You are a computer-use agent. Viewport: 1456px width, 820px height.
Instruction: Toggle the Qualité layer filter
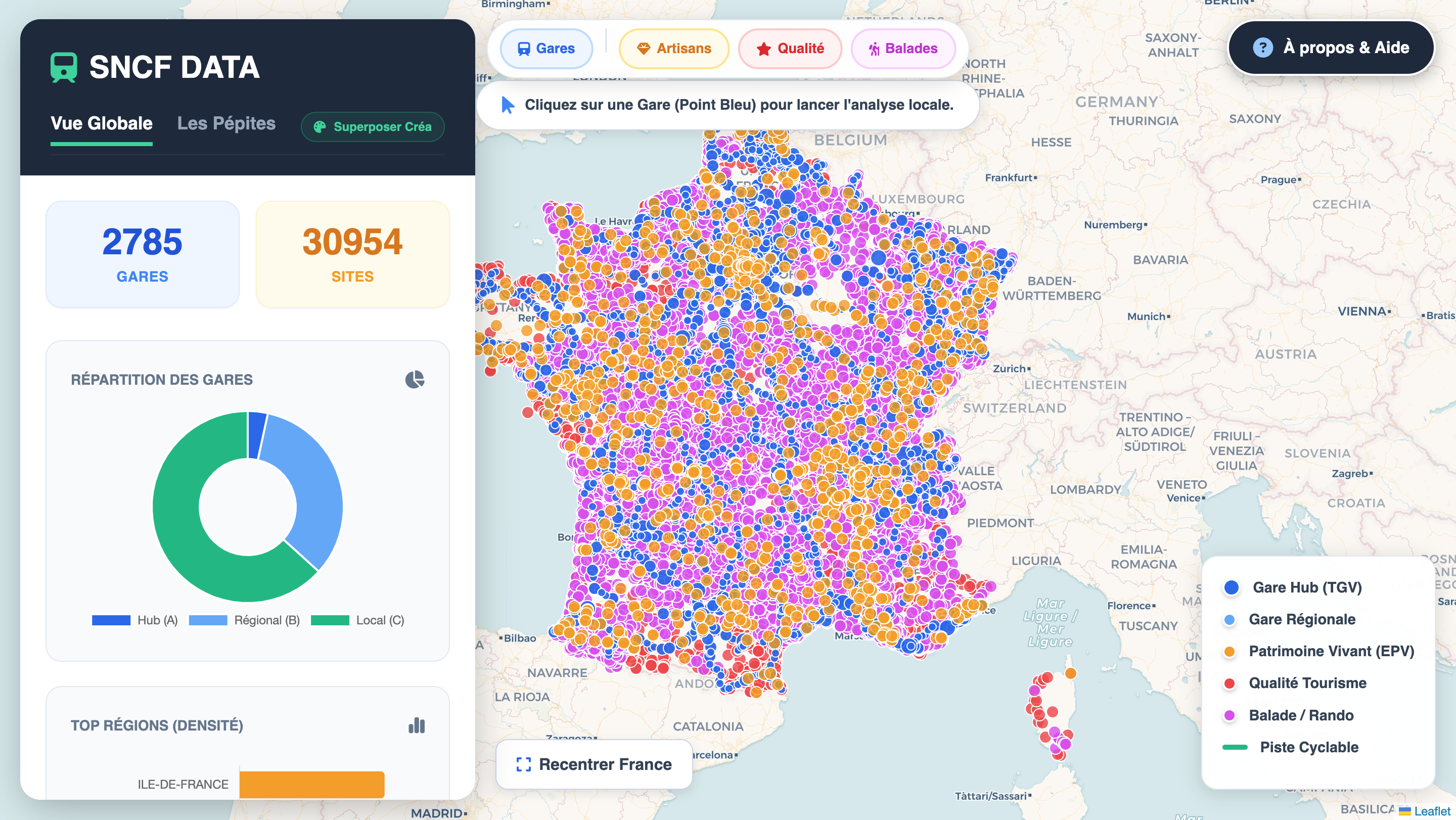click(790, 49)
